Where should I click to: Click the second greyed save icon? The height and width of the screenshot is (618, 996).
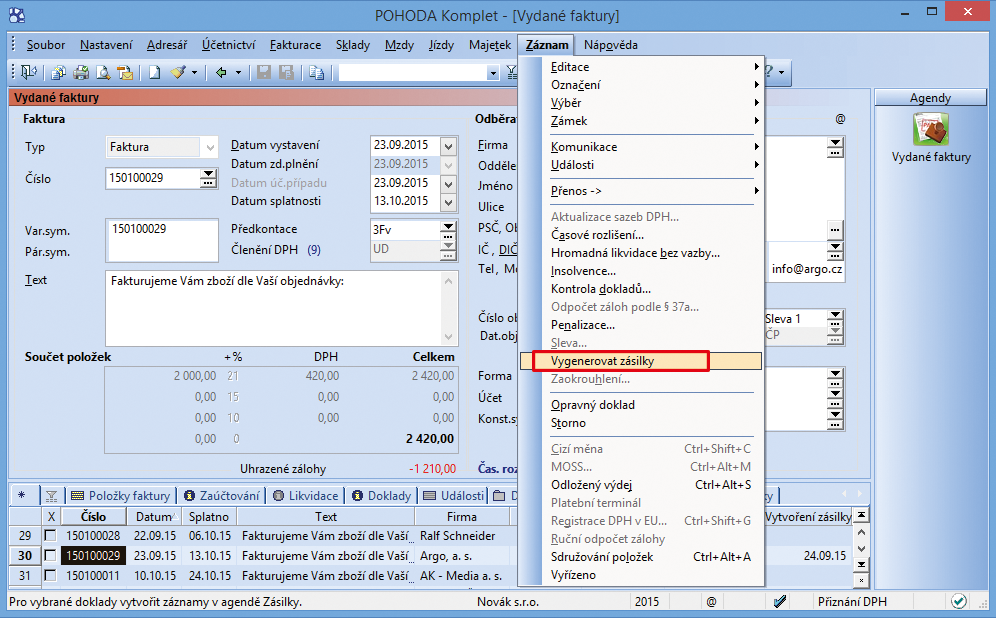pos(286,72)
